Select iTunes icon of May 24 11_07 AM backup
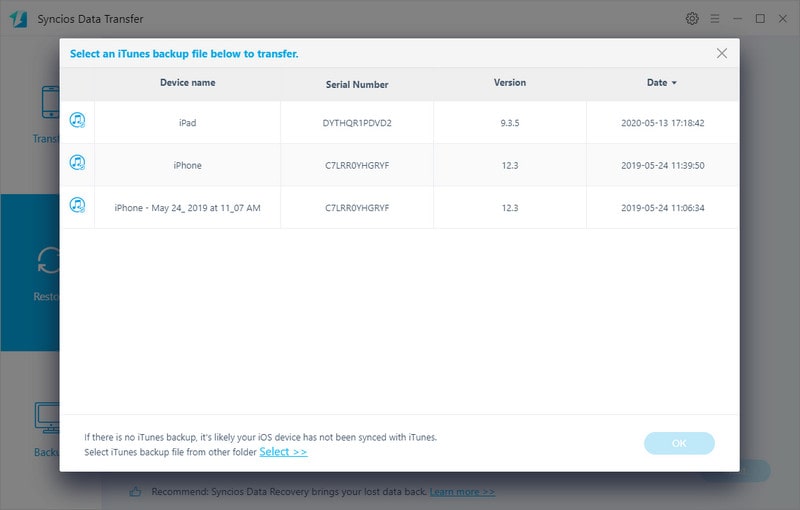Screen dimensions: 800x510 point(77,205)
